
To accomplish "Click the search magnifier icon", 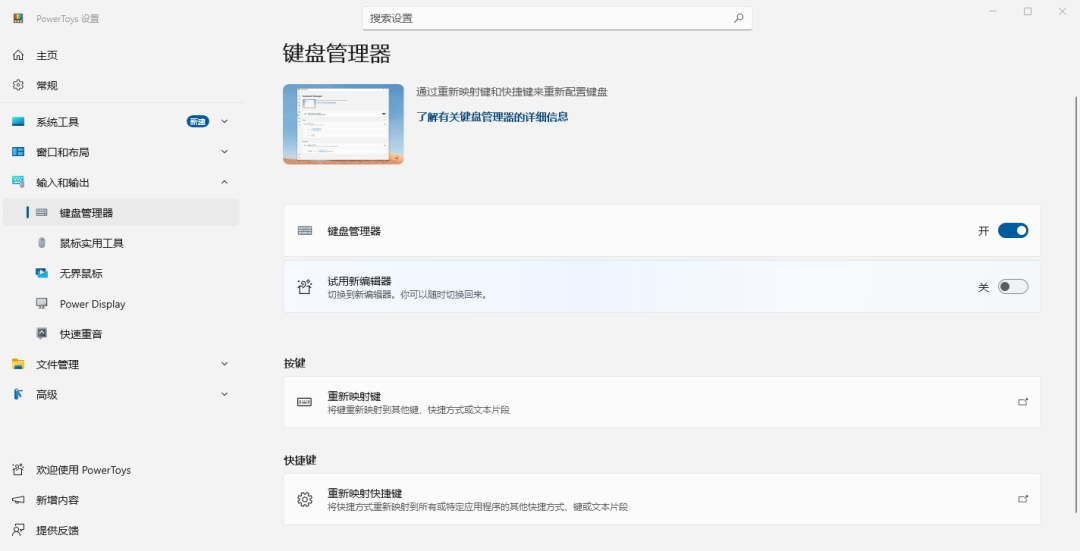I will (738, 19).
